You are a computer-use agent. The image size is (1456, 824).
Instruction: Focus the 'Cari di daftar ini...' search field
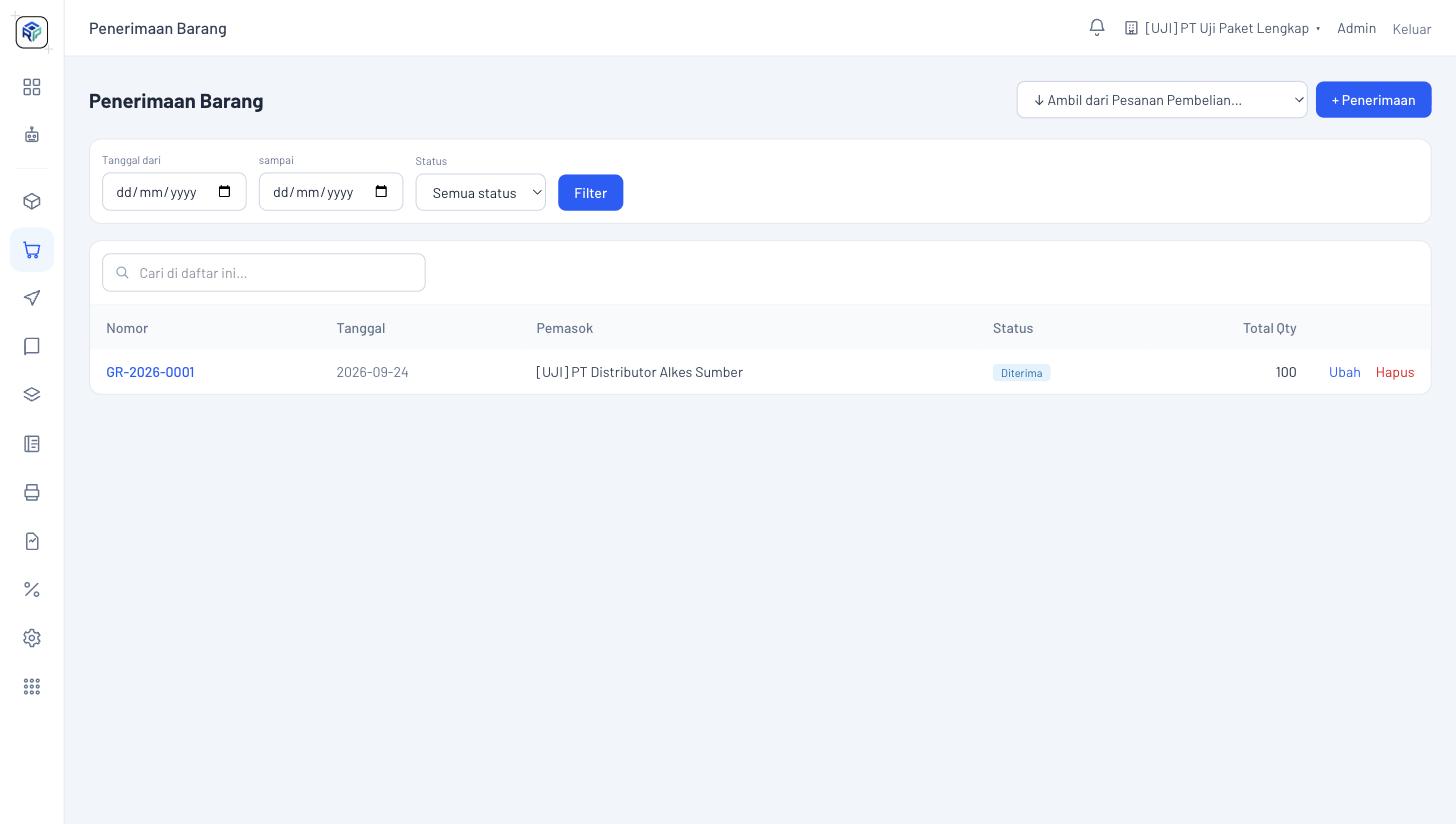coord(264,273)
